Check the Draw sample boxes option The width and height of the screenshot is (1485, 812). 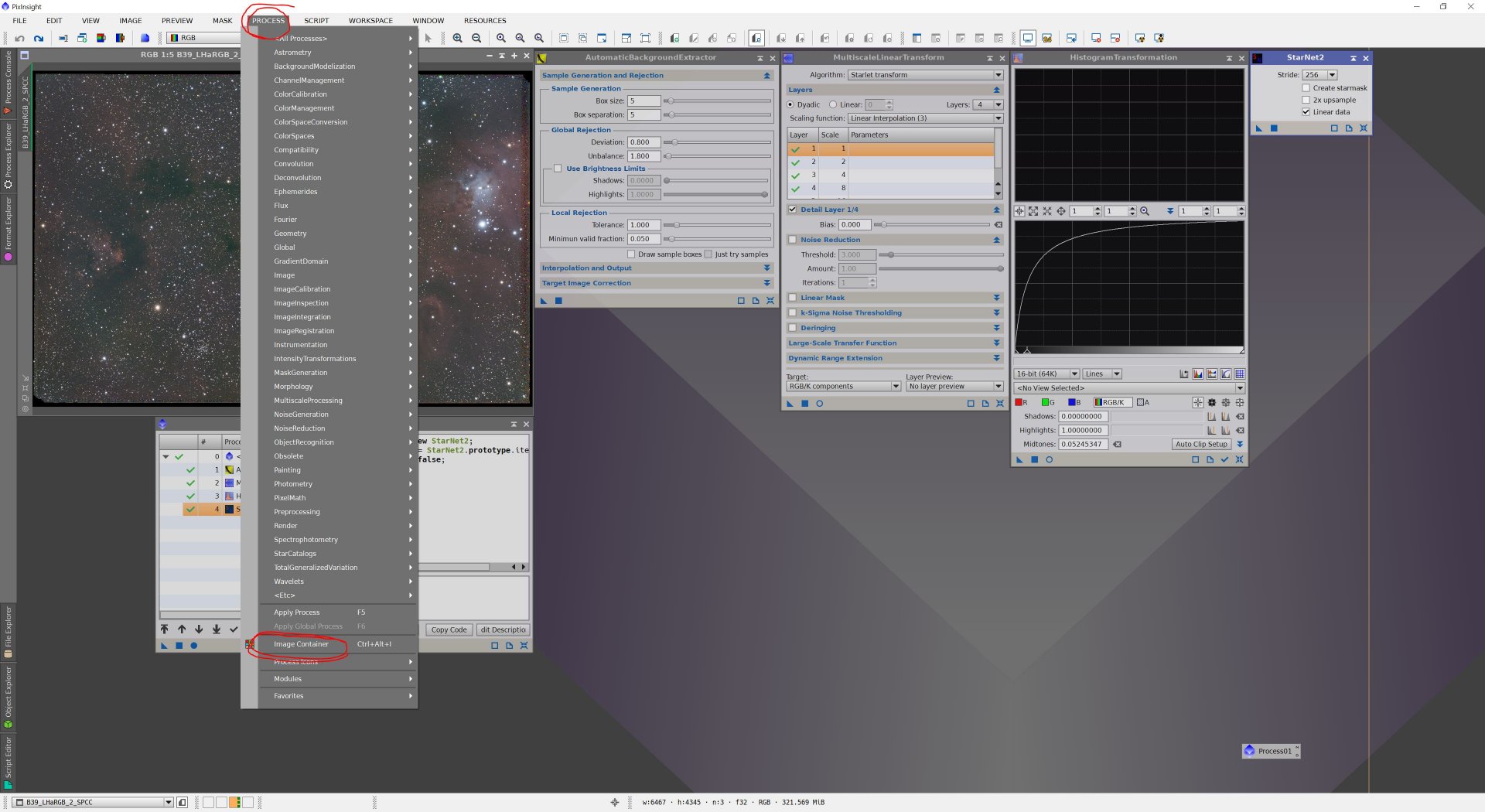pyautogui.click(x=631, y=254)
